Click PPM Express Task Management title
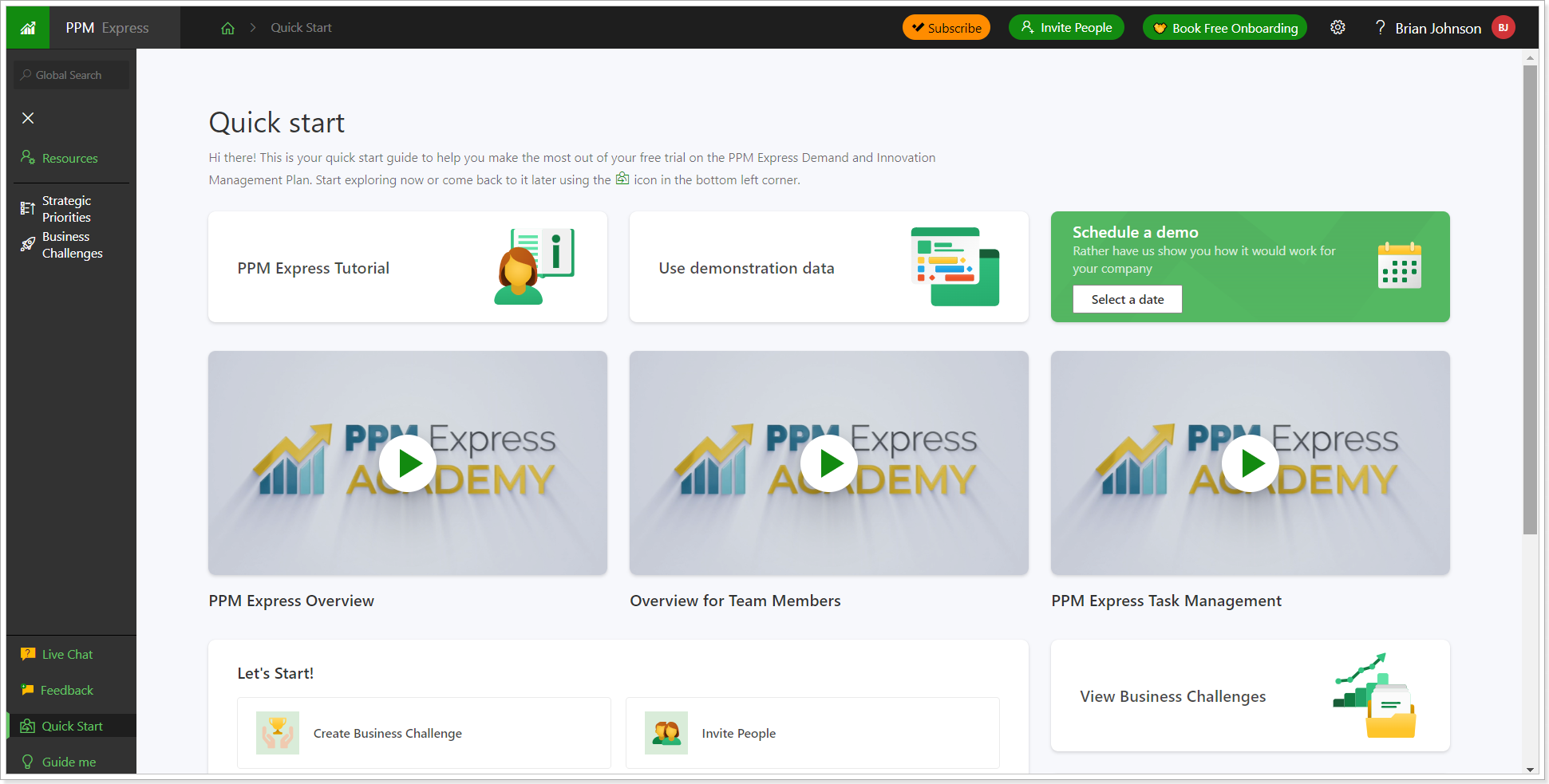Screen dimensions: 1549x784 pos(1166,601)
